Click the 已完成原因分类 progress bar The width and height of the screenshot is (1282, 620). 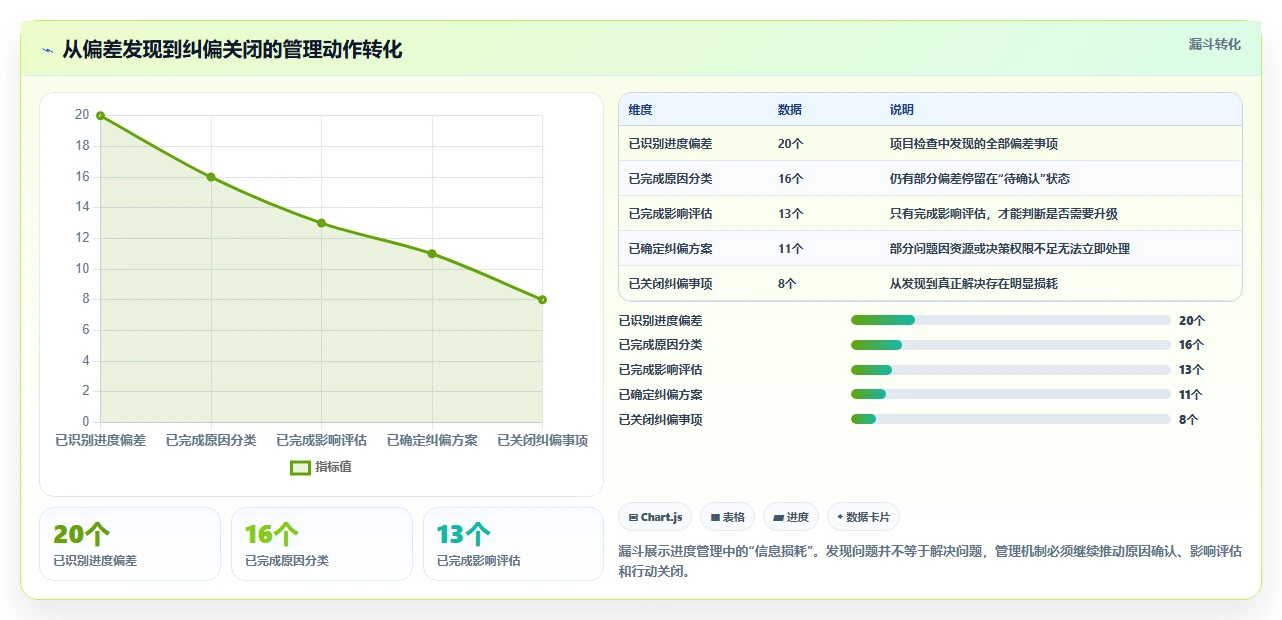tap(1011, 345)
